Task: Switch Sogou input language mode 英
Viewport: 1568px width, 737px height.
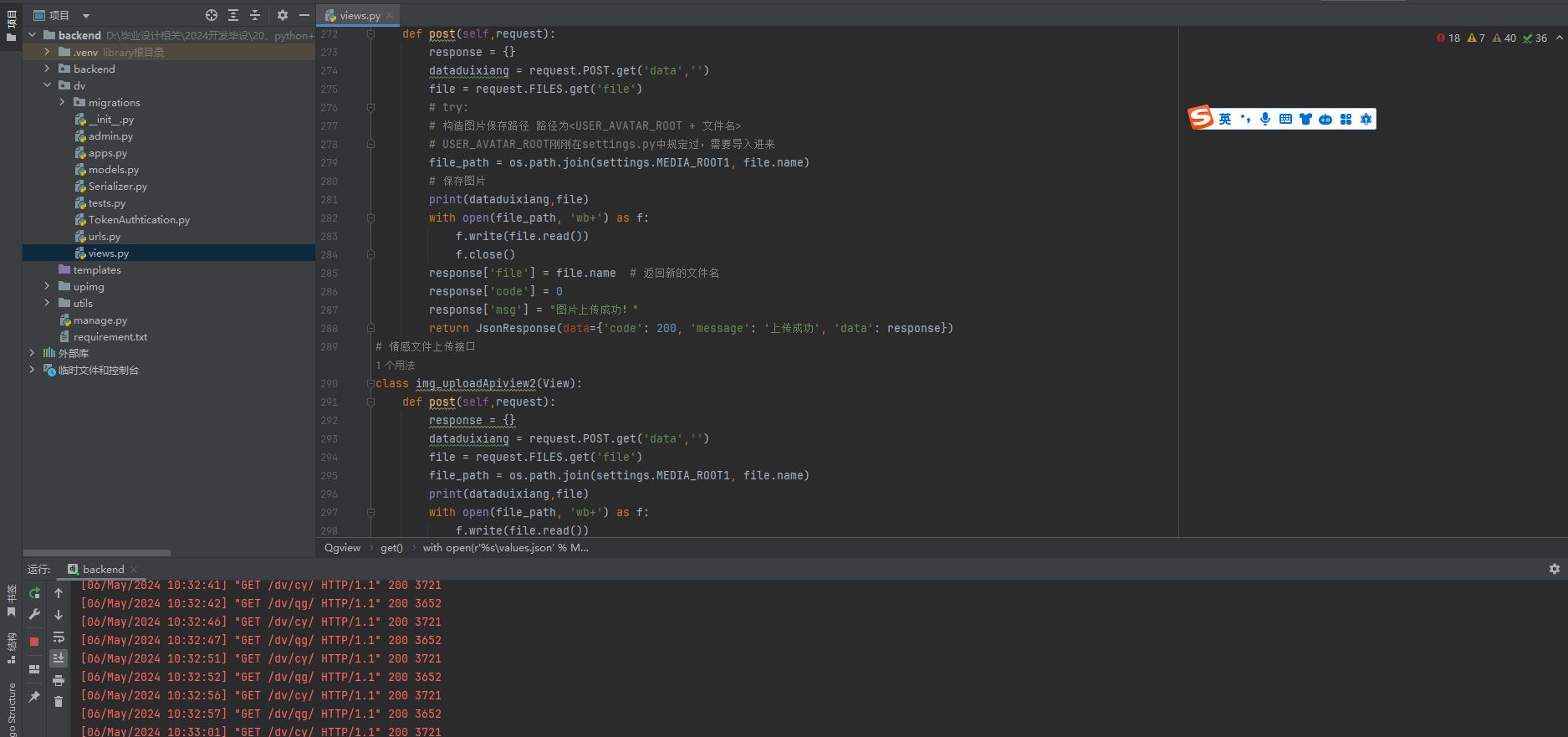Action: (x=1225, y=119)
